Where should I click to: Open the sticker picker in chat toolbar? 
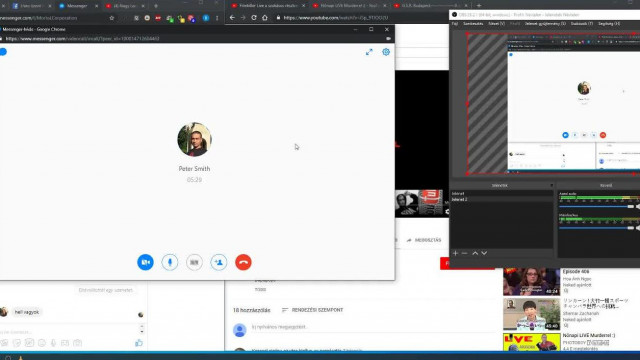(x=17, y=343)
